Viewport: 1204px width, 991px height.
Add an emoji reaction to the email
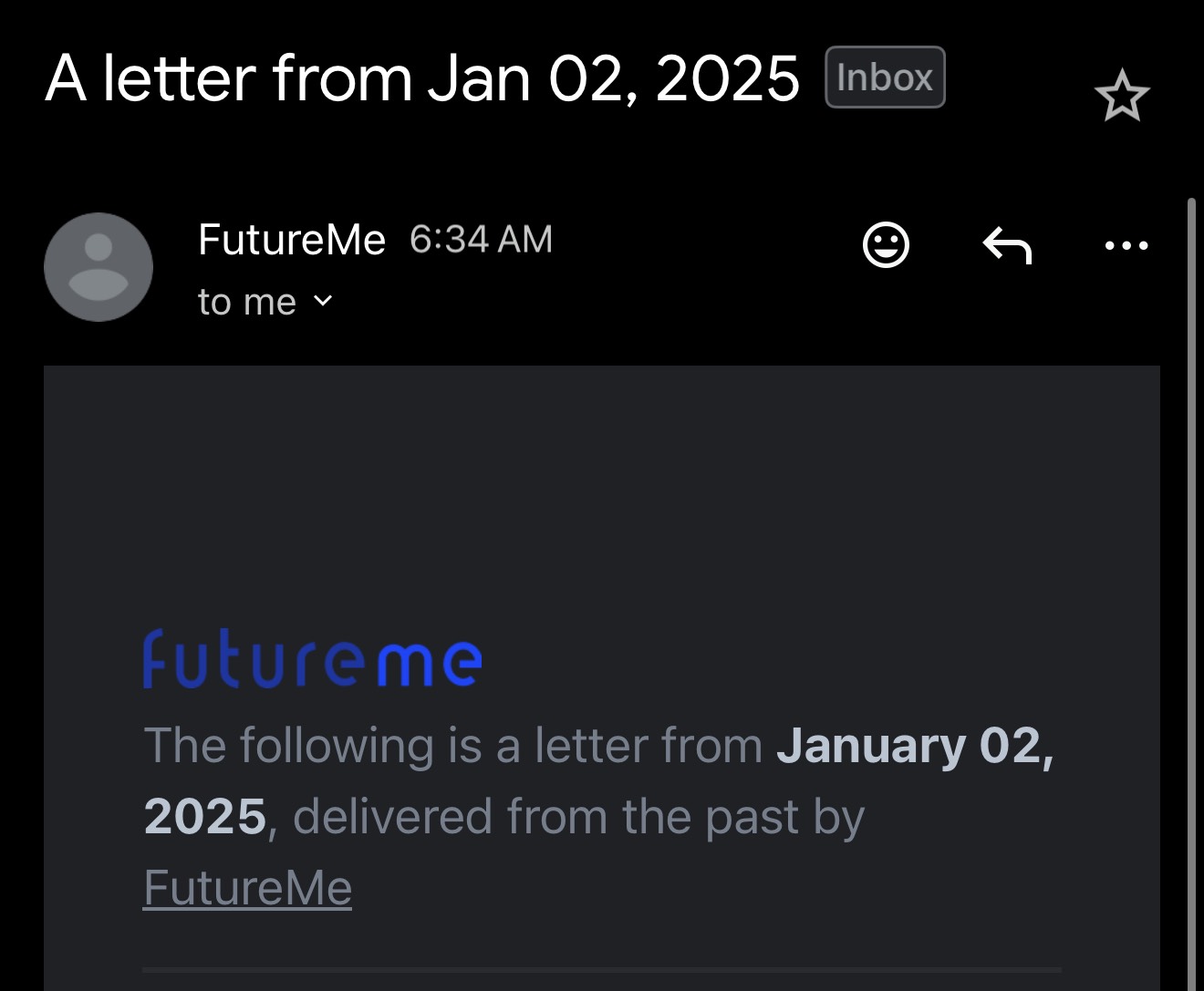click(886, 244)
